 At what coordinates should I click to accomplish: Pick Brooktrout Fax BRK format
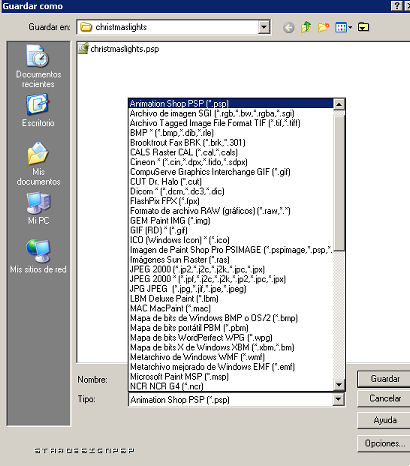[231, 143]
